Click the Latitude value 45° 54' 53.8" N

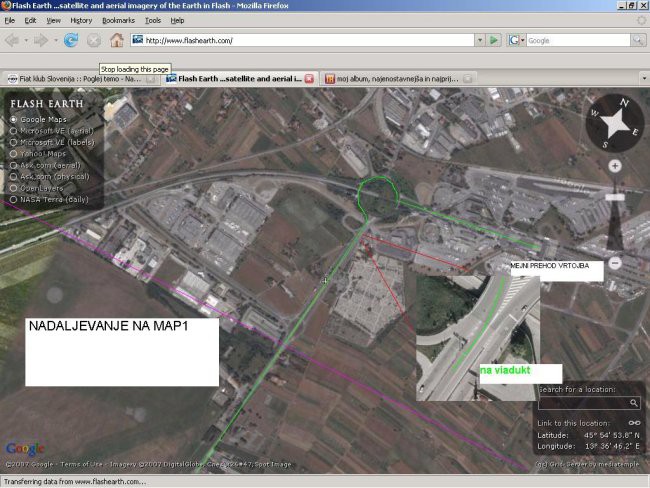pos(611,435)
